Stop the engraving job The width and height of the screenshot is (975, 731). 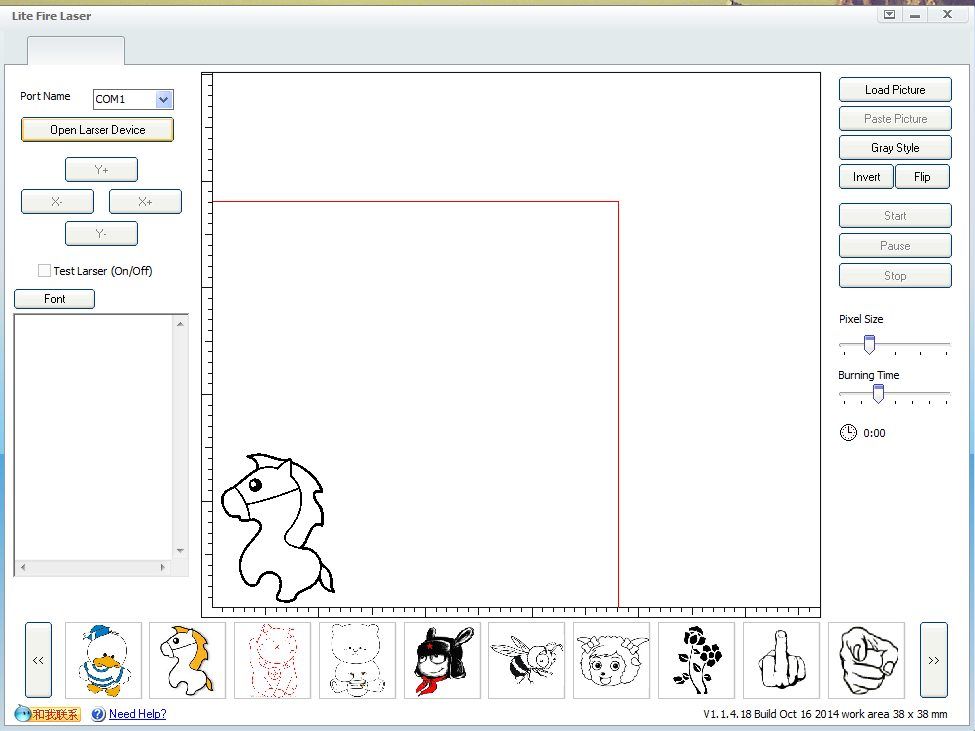click(x=895, y=275)
